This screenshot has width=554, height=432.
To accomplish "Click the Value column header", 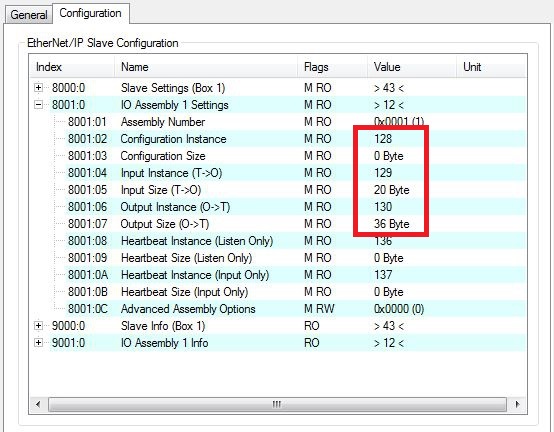I will (412, 67).
